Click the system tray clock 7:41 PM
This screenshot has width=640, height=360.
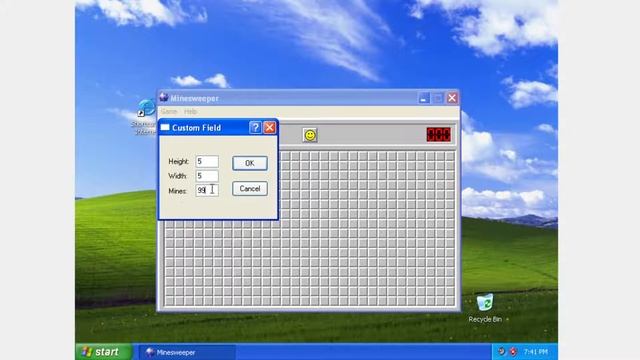536,352
